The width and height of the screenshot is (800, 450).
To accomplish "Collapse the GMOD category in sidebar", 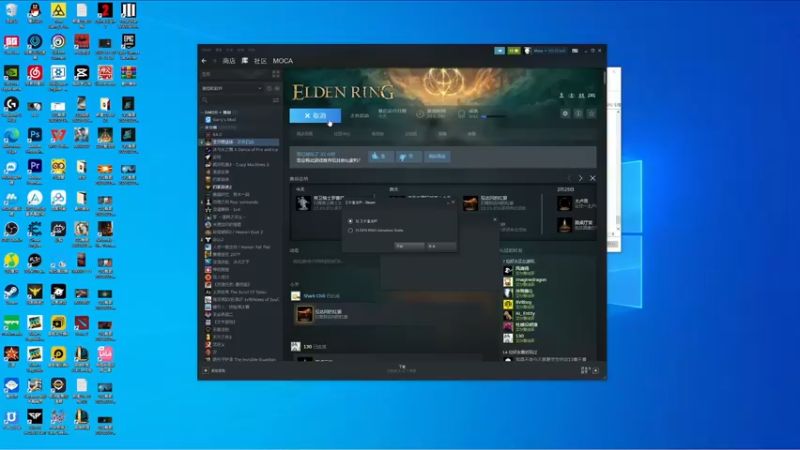I will pyautogui.click(x=202, y=112).
